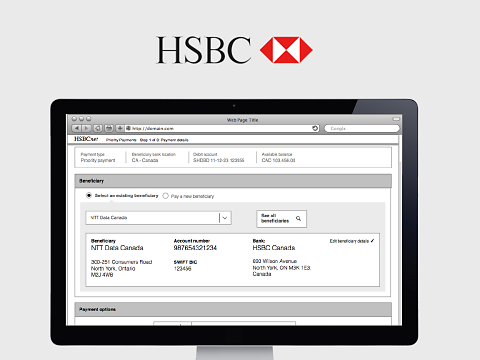The height and width of the screenshot is (360, 480).
Task: Click the Debit account number value
Action: 219,160
